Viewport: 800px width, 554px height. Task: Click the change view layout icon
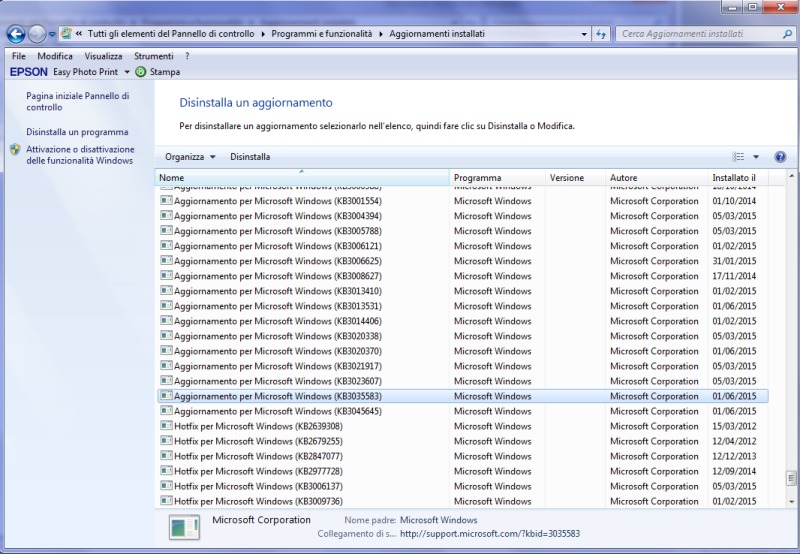pos(739,157)
